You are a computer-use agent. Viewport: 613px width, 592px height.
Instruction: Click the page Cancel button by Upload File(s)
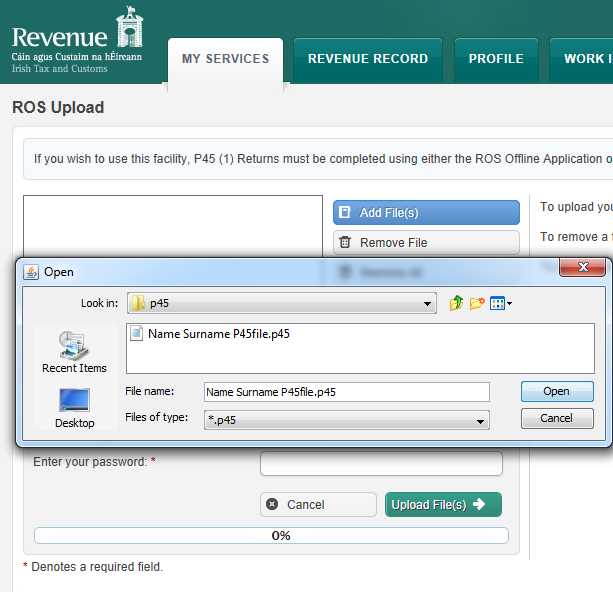tap(318, 504)
